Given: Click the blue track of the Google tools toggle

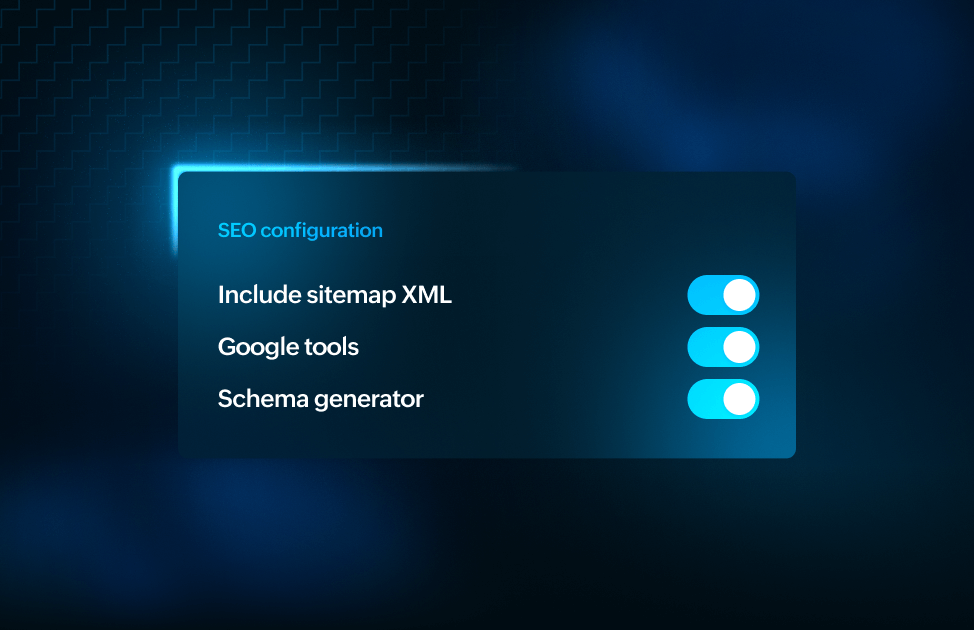Looking at the screenshot, I should [704, 347].
